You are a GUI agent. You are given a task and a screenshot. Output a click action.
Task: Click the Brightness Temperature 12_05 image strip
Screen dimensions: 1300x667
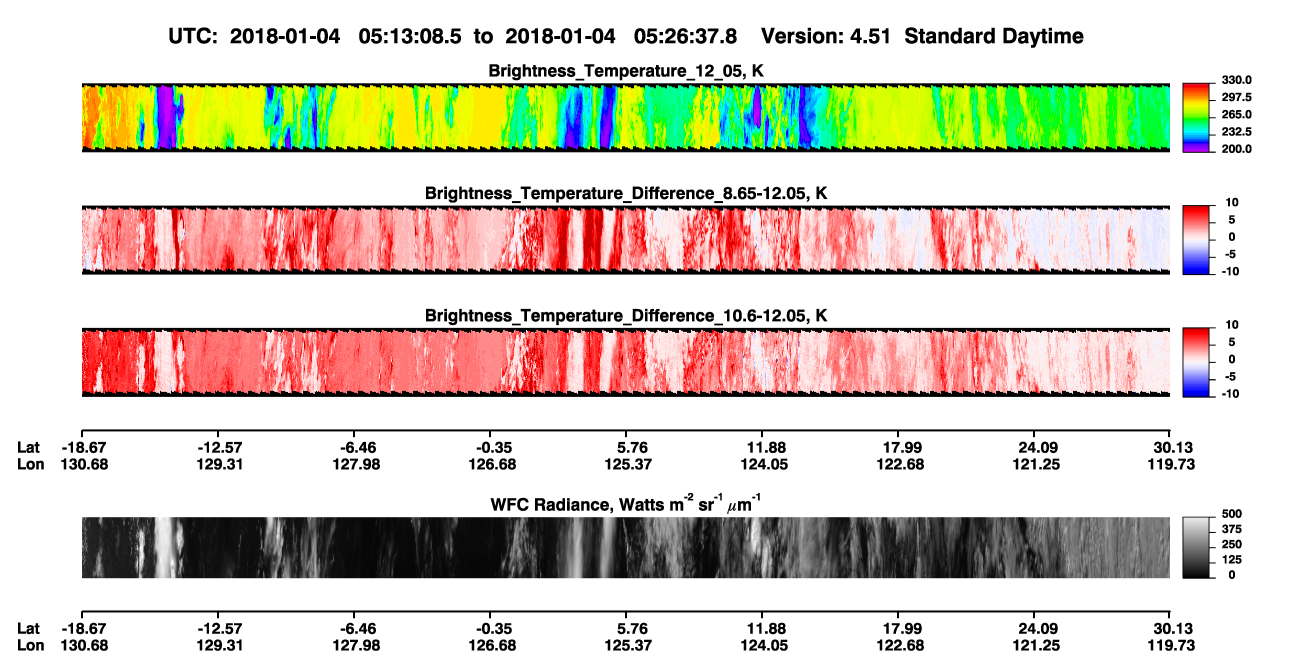coord(625,118)
